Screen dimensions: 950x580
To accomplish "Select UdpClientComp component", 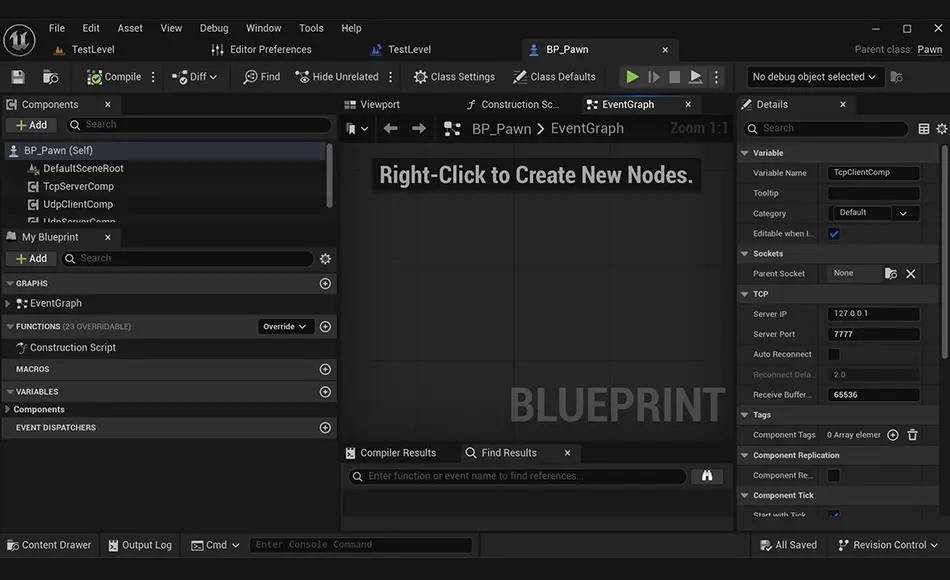I will tap(78, 204).
